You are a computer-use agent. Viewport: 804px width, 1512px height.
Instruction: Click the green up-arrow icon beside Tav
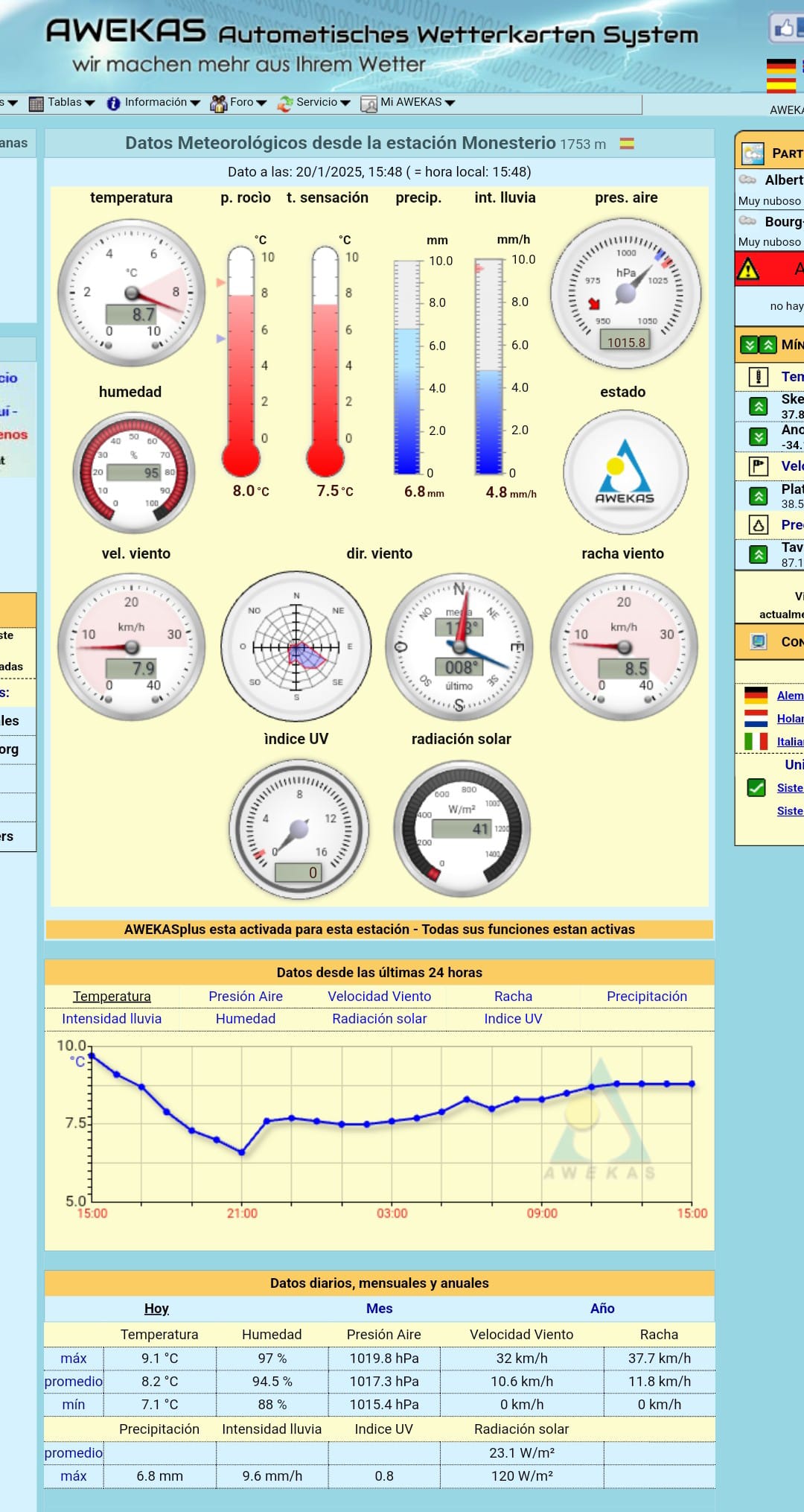(x=758, y=554)
